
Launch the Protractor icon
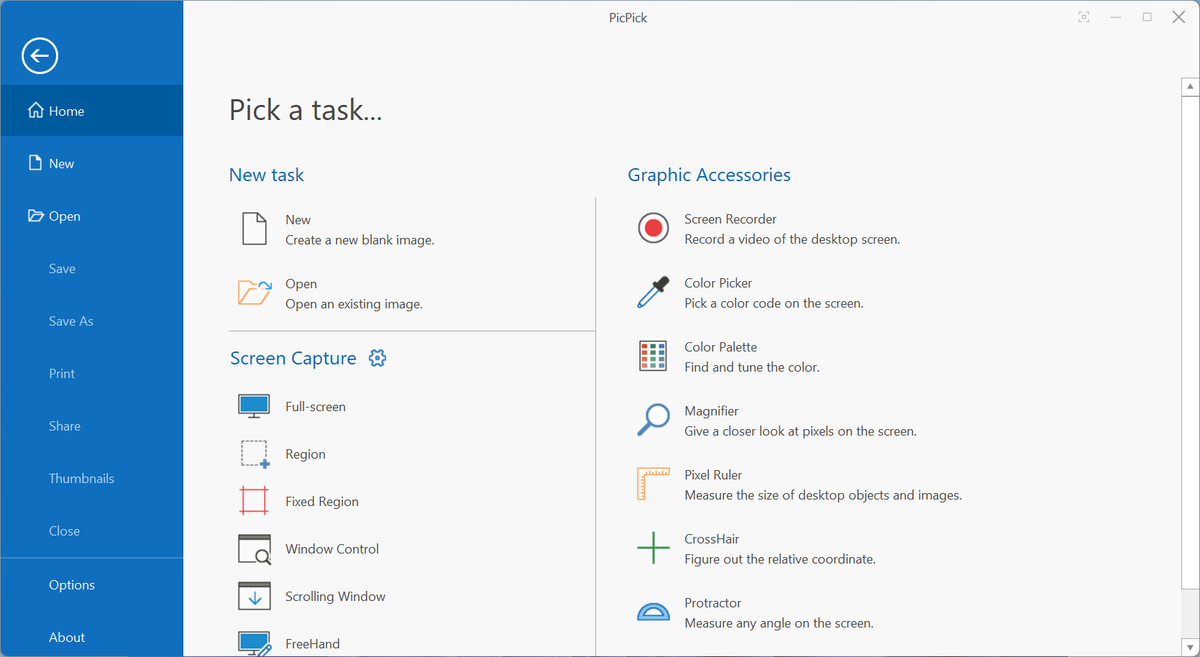tap(653, 612)
